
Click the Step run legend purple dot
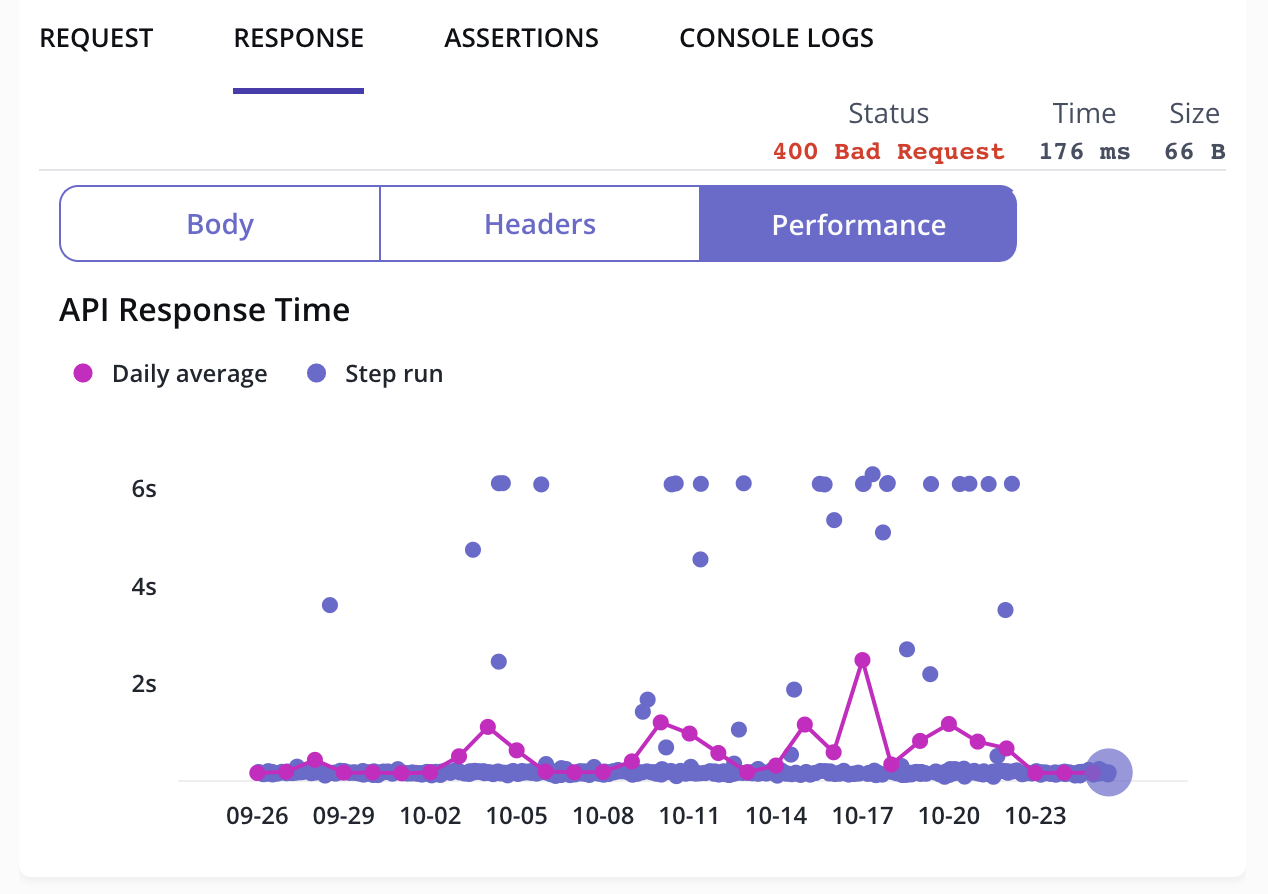pyautogui.click(x=317, y=374)
